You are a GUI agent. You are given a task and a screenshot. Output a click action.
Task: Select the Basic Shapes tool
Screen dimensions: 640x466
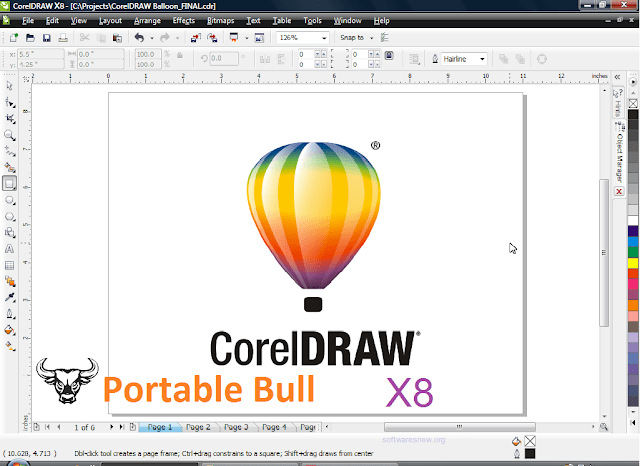pos(9,233)
